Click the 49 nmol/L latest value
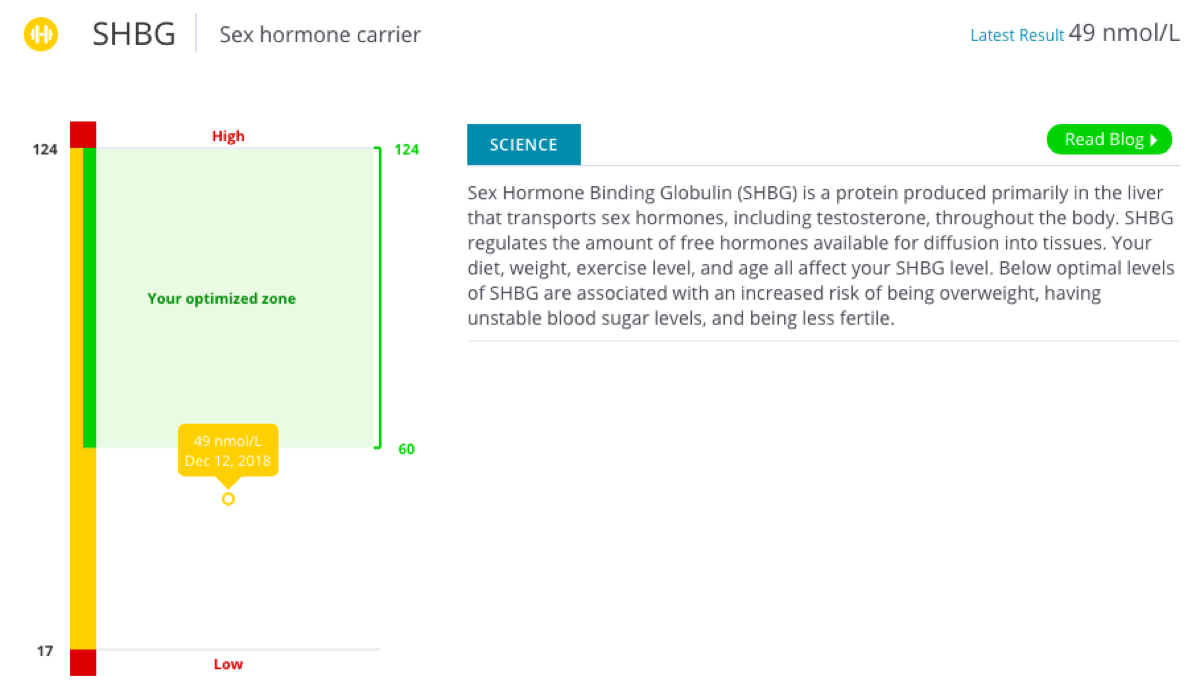Image resolution: width=1200 pixels, height=697 pixels. [x=1125, y=33]
